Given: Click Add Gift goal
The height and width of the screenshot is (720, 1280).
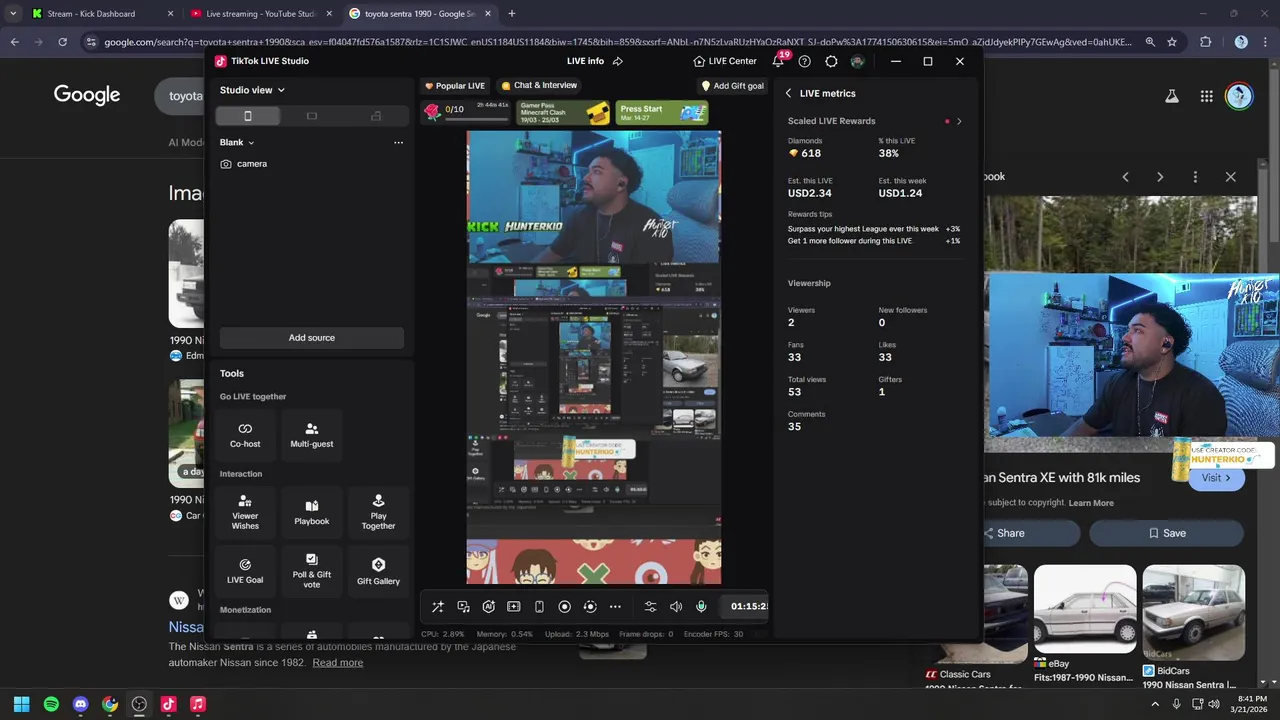Looking at the screenshot, I should [733, 86].
